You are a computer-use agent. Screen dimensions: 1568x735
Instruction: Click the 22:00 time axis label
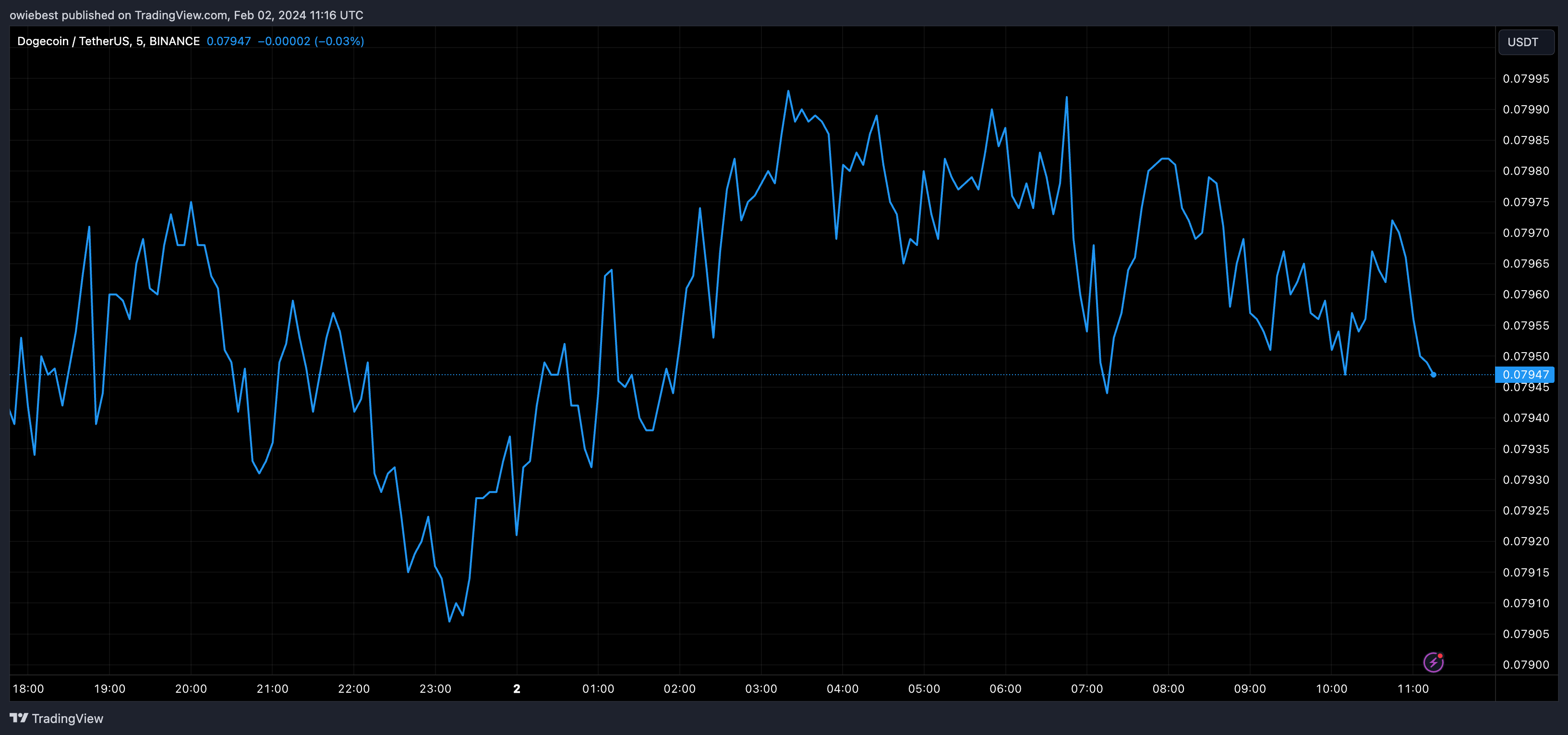[x=354, y=689]
